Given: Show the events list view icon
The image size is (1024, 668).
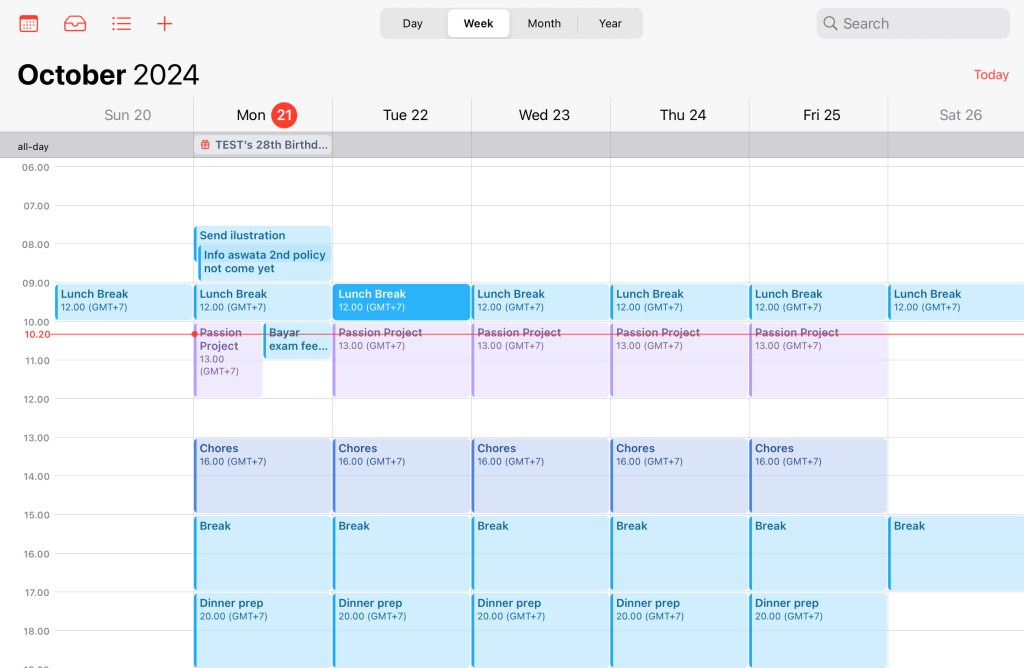Looking at the screenshot, I should pyautogui.click(x=121, y=23).
